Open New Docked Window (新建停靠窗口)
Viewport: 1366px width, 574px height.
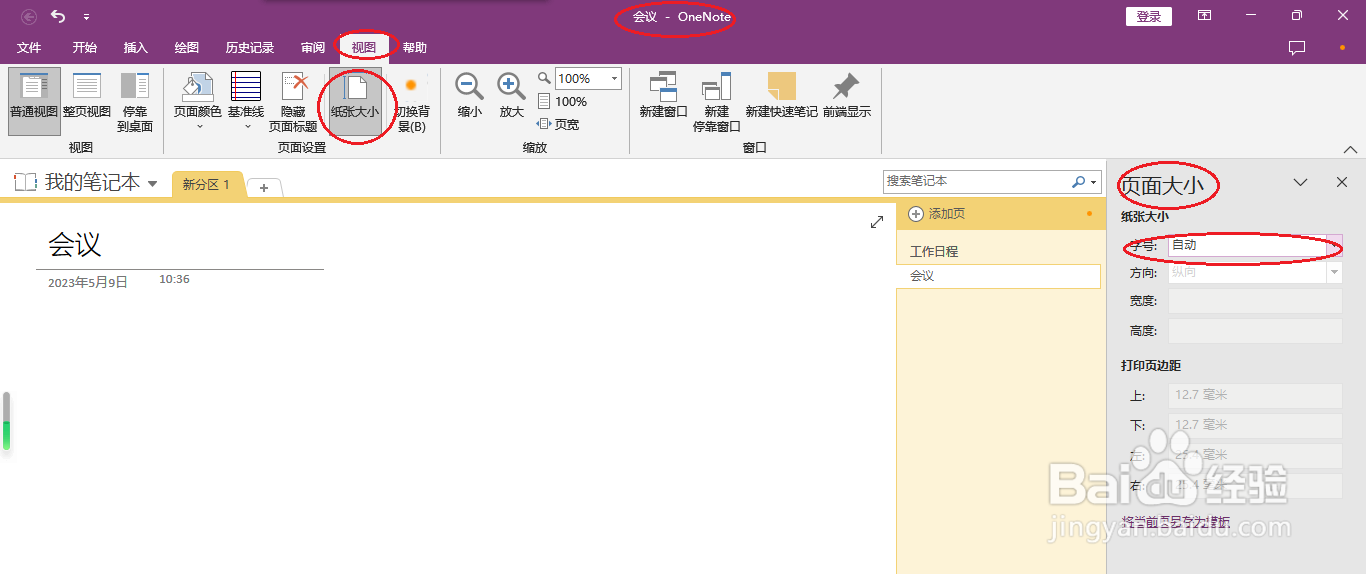(716, 101)
